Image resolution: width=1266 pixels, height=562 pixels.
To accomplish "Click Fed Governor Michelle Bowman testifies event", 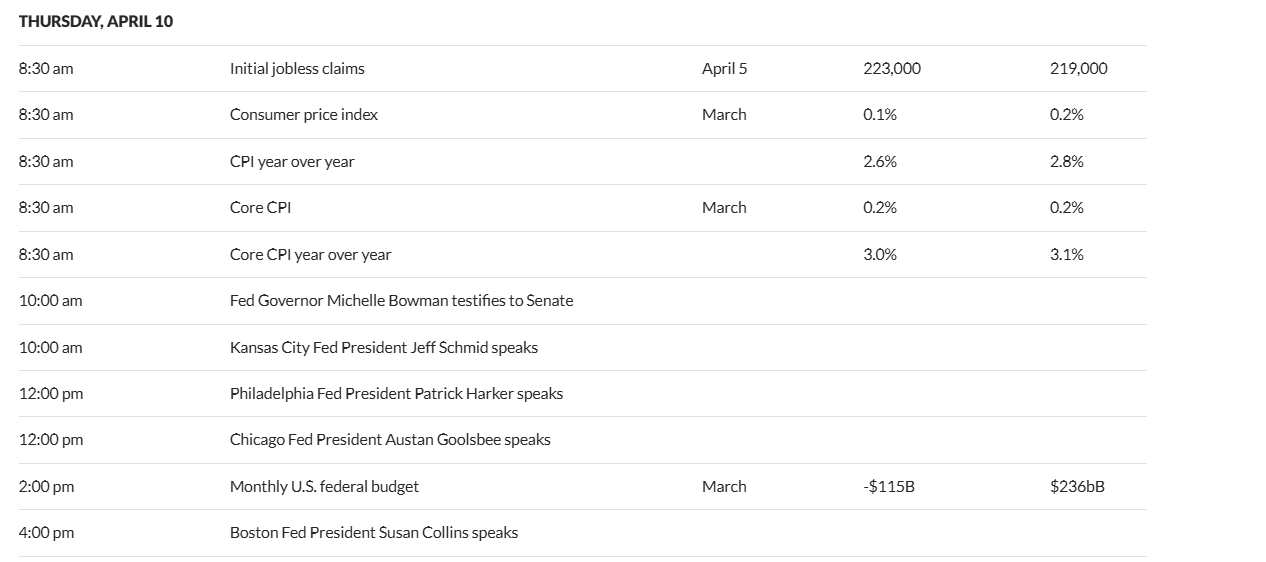I will click(x=401, y=301).
